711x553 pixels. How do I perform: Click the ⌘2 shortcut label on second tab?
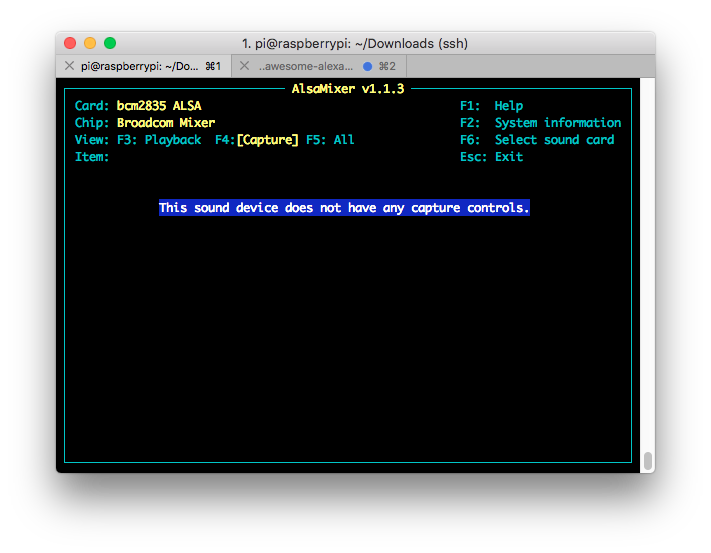[387, 66]
